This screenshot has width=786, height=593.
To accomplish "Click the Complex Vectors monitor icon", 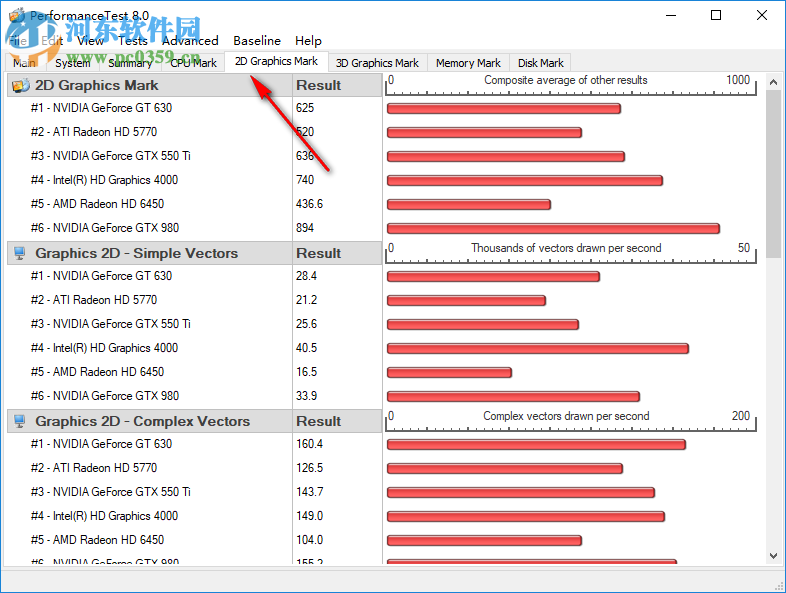I will click(x=20, y=421).
